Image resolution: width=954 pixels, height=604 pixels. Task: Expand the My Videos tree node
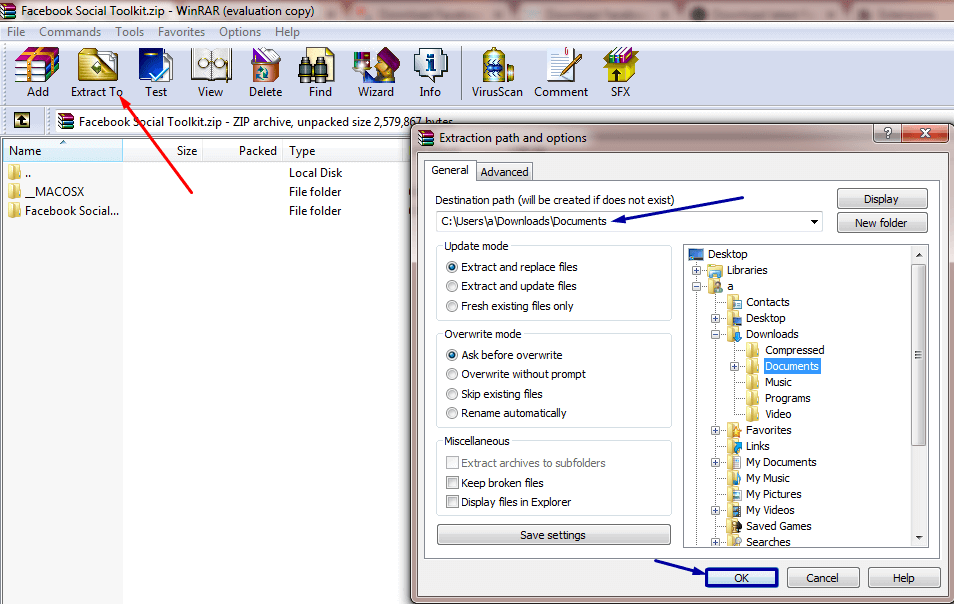tap(716, 510)
